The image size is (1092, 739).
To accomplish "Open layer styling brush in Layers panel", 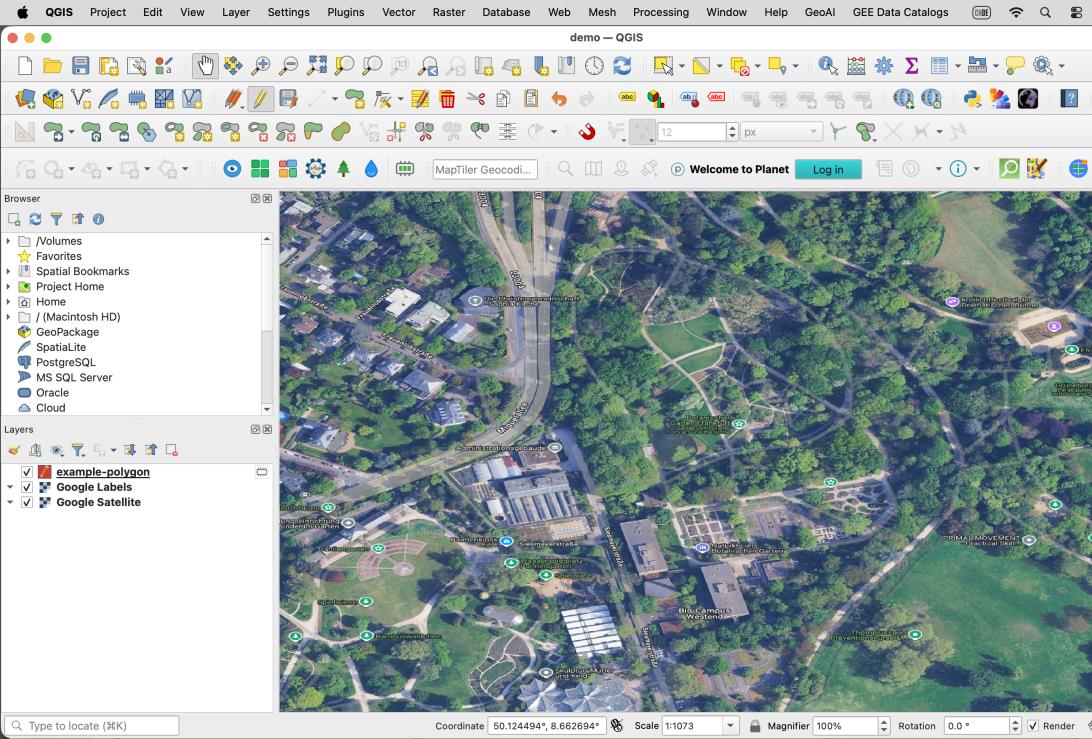I will click(x=14, y=451).
